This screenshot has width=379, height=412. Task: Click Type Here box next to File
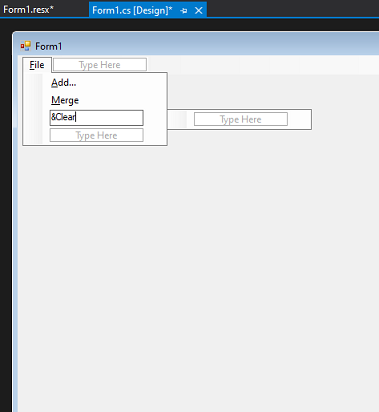click(100, 65)
